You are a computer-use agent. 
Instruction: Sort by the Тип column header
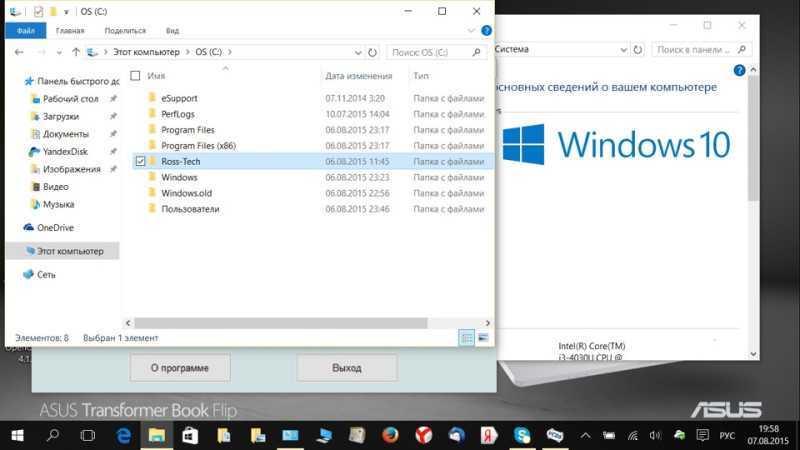click(421, 76)
